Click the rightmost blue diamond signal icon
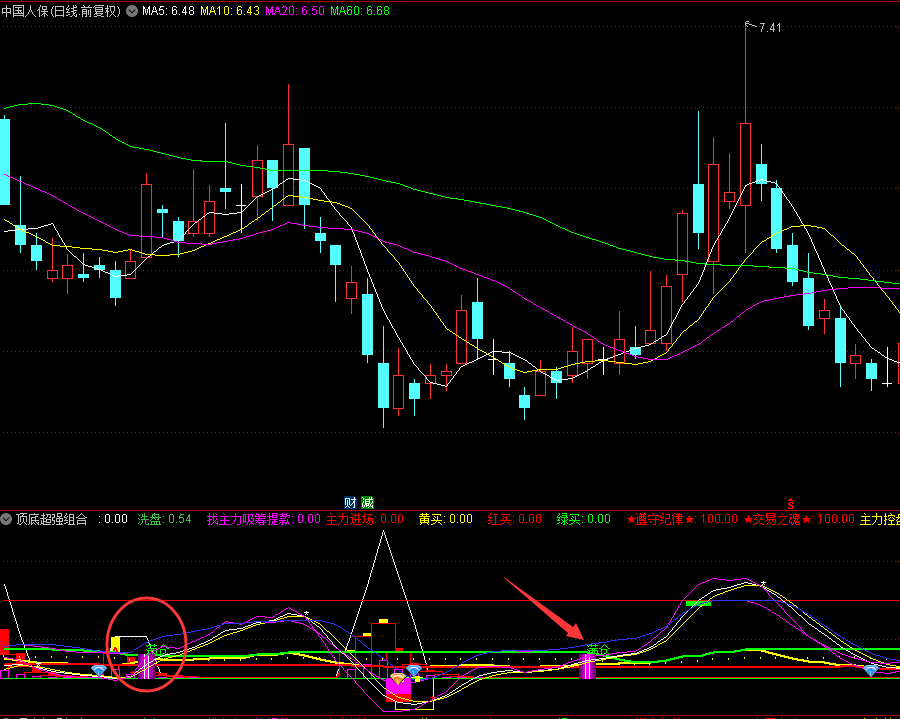This screenshot has height=719, width=900. point(871,670)
